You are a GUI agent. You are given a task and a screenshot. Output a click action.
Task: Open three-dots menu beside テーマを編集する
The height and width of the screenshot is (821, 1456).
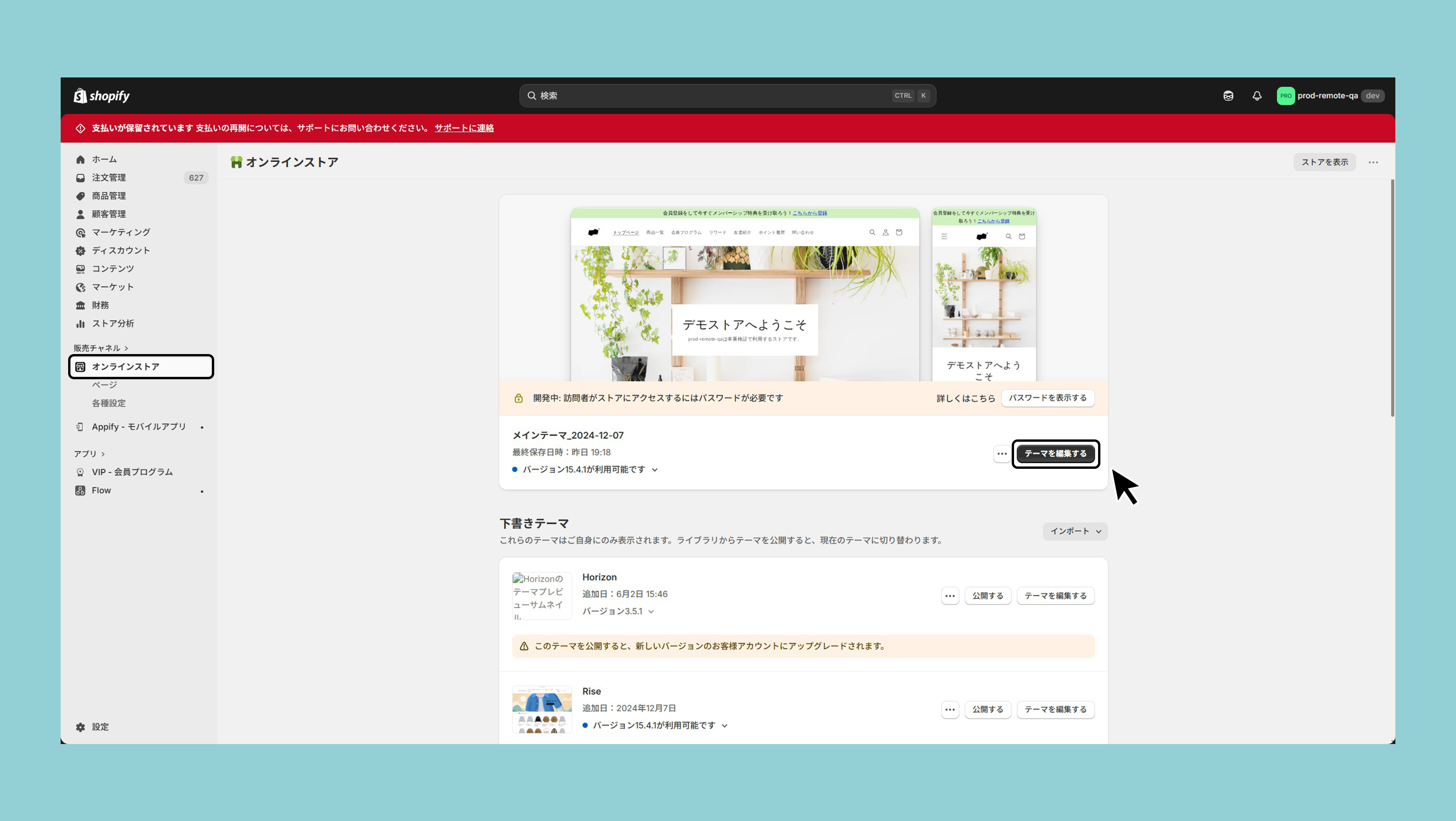1001,454
